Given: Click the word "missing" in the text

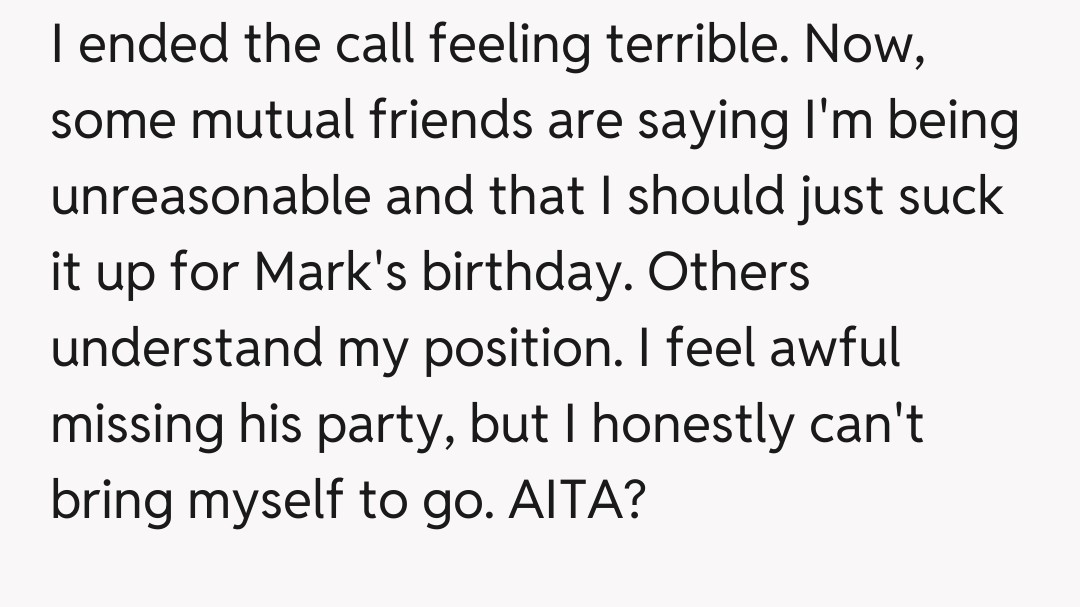Looking at the screenshot, I should tap(134, 425).
